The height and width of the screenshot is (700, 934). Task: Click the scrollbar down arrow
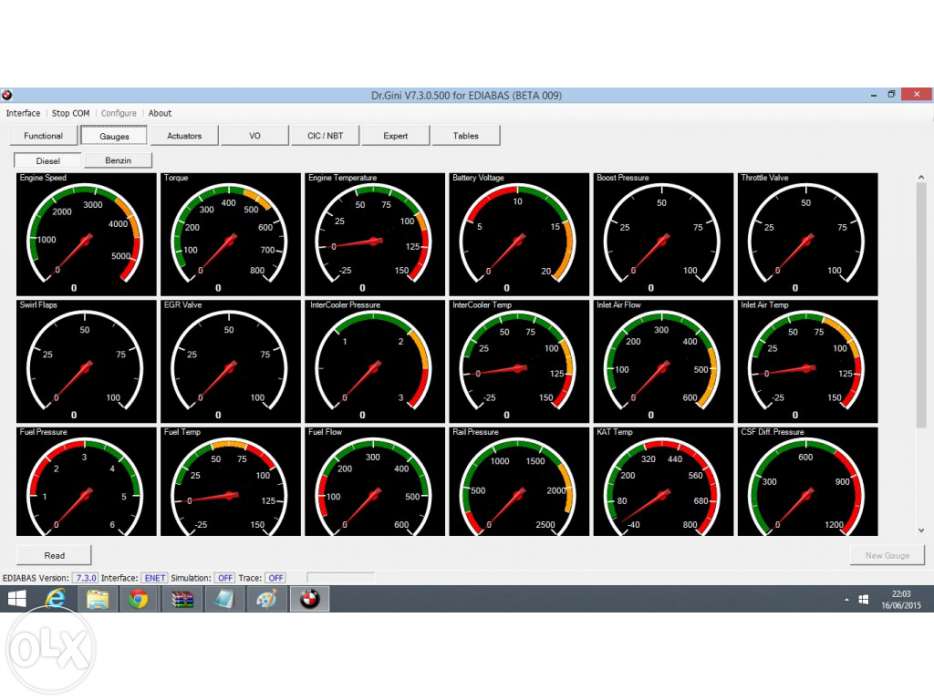(921, 531)
